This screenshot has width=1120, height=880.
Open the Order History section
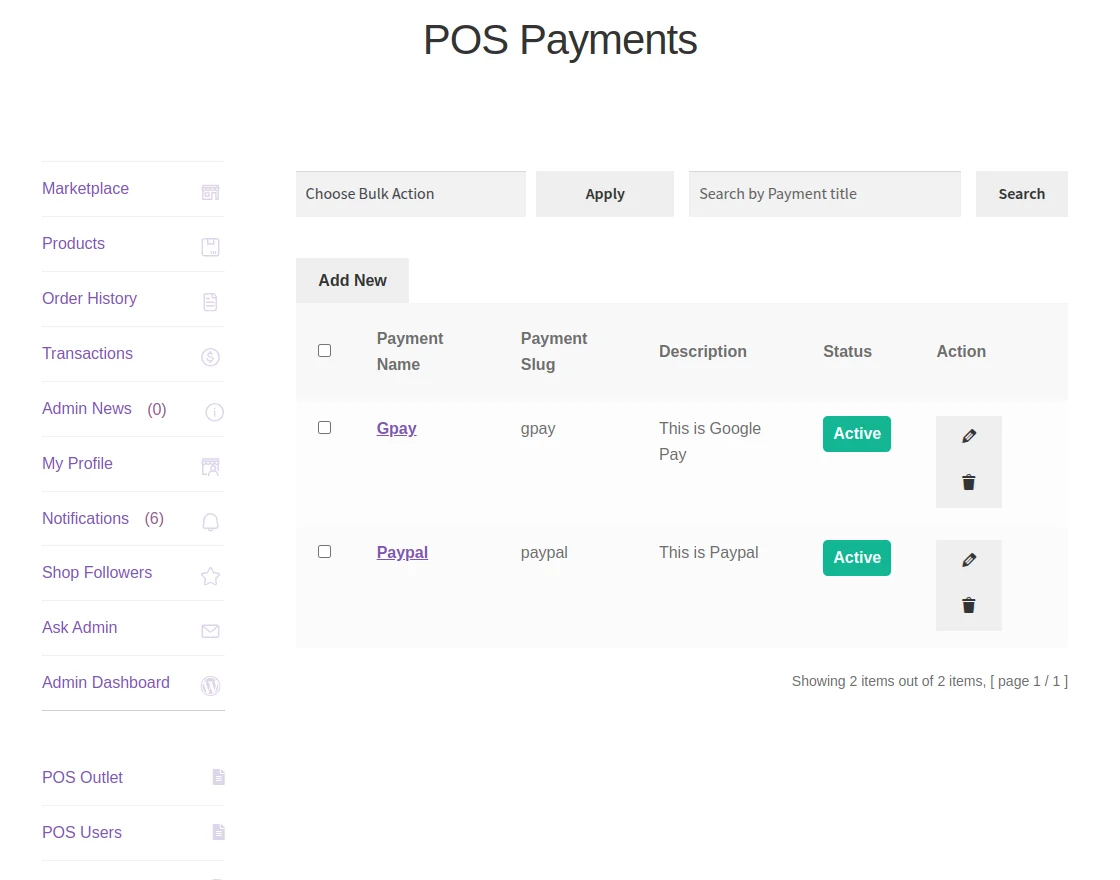point(89,298)
